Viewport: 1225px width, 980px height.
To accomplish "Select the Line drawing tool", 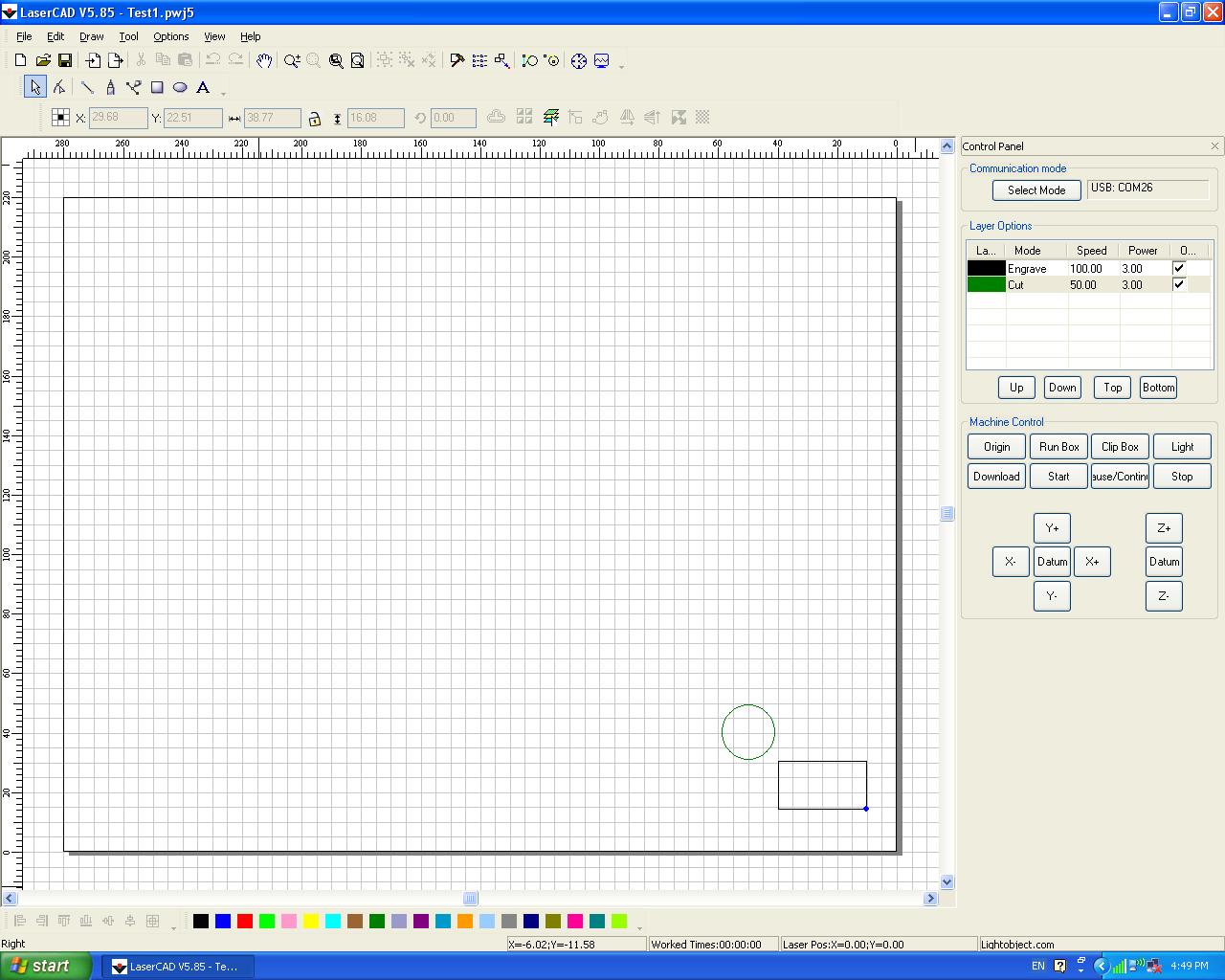I will (87, 87).
